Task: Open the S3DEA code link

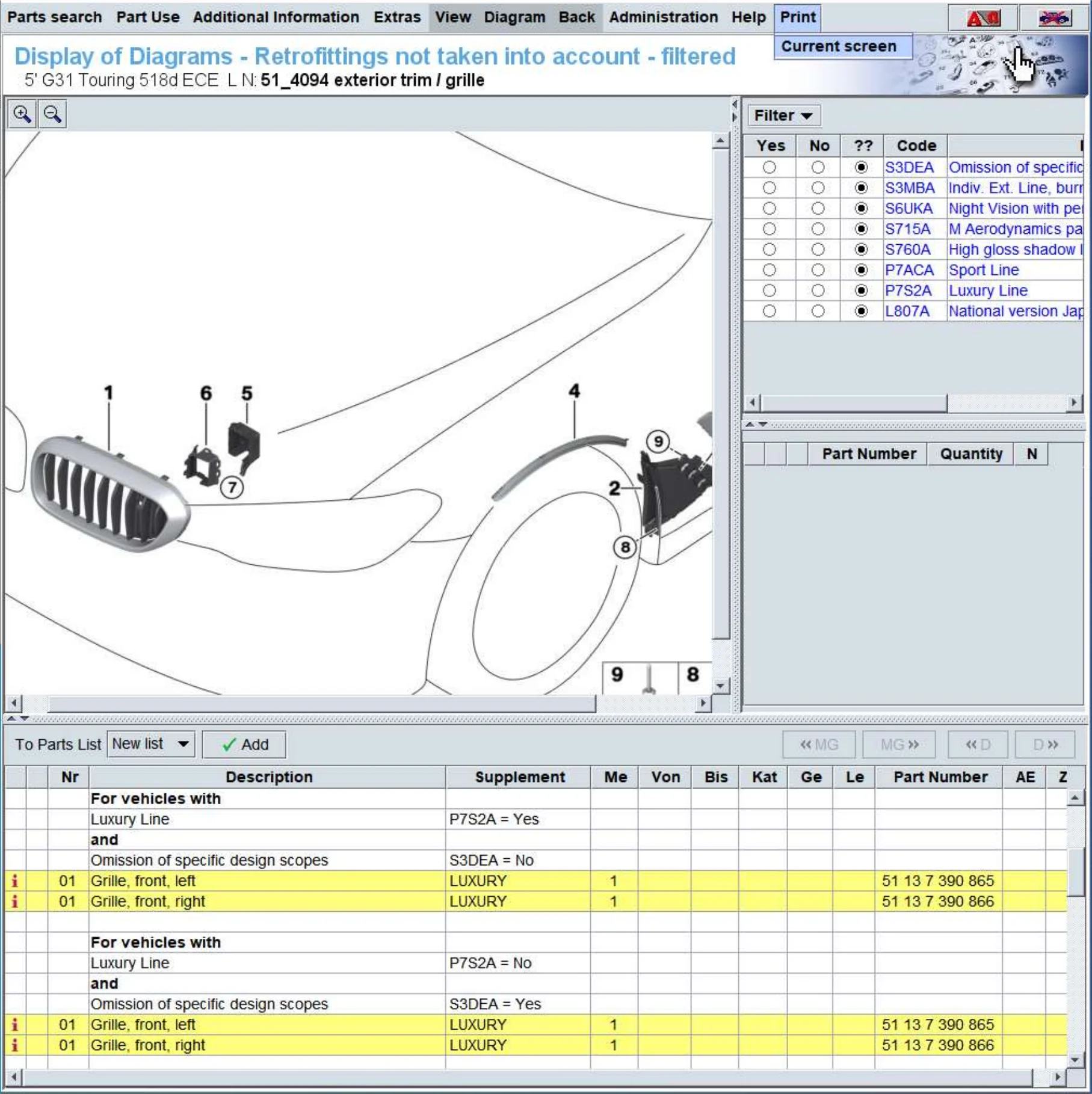Action: tap(909, 168)
